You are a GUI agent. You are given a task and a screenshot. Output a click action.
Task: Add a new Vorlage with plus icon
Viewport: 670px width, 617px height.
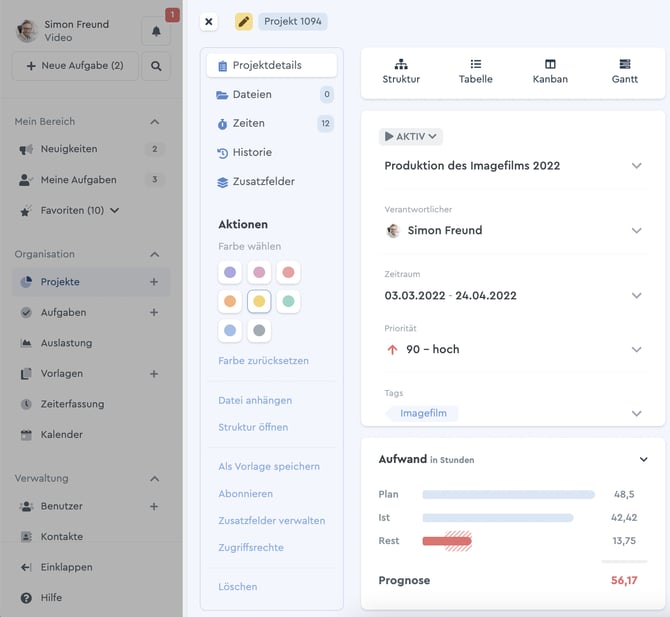tap(154, 374)
